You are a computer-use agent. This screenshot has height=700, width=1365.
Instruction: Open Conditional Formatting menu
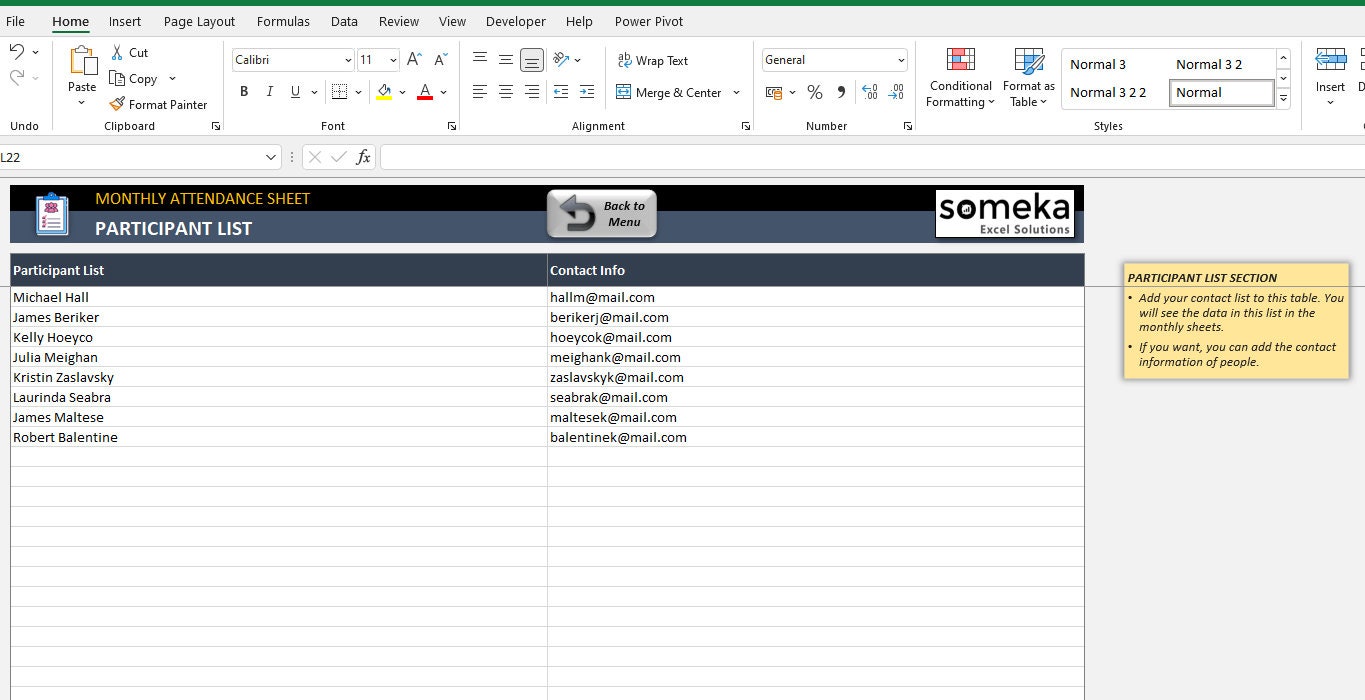click(960, 77)
